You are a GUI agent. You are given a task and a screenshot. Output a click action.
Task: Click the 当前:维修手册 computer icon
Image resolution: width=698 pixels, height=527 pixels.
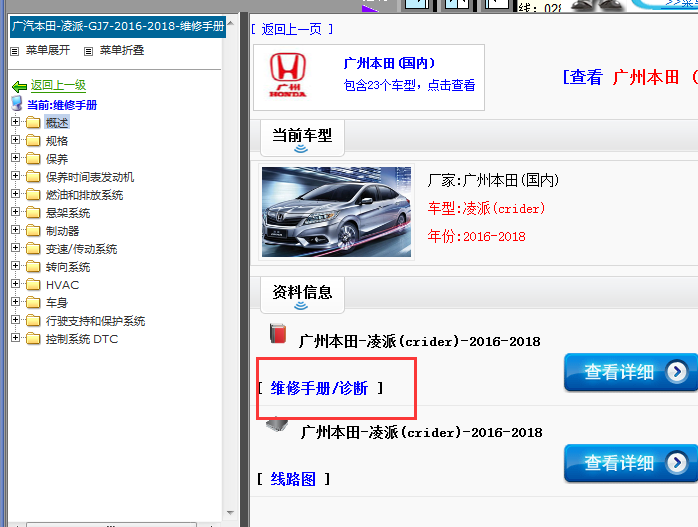click(17, 104)
